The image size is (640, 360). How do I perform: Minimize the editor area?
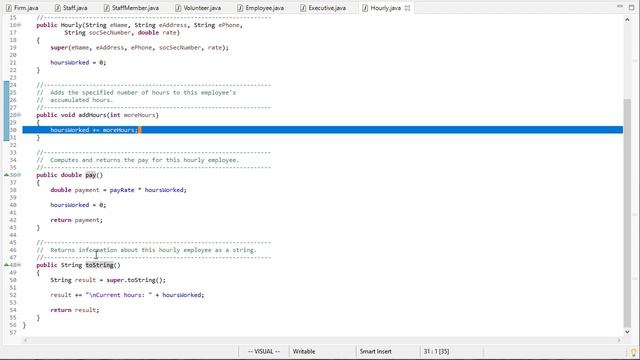[x=620, y=7]
